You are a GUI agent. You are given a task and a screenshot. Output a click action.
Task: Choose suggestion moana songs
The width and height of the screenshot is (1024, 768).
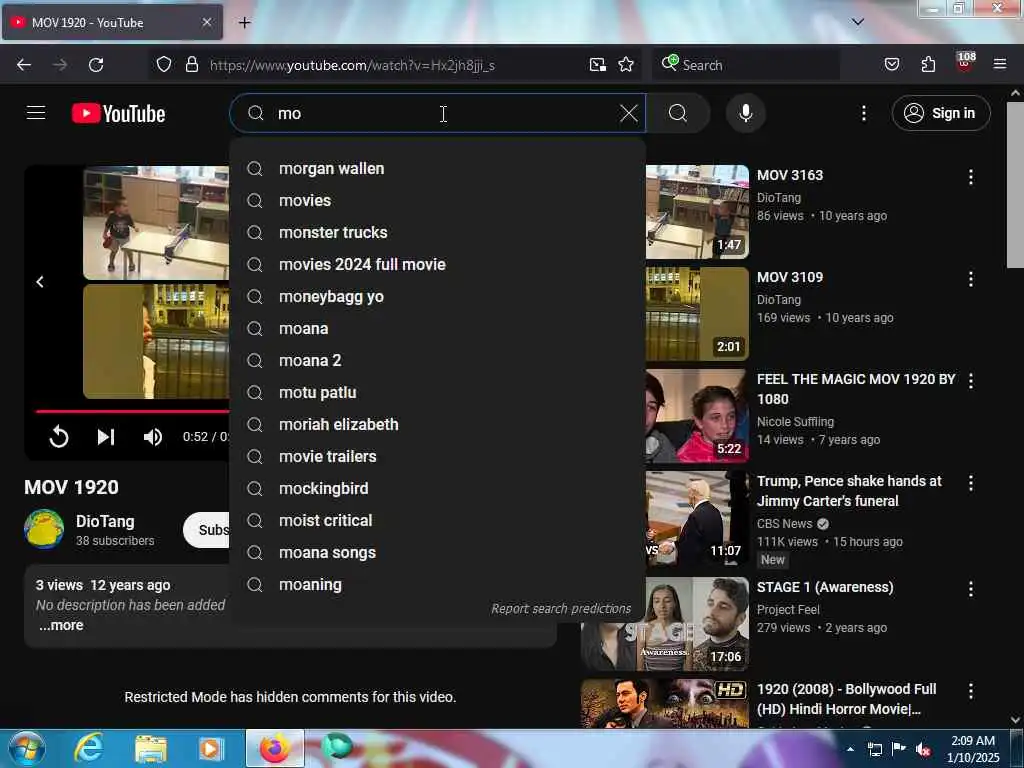tap(438, 552)
